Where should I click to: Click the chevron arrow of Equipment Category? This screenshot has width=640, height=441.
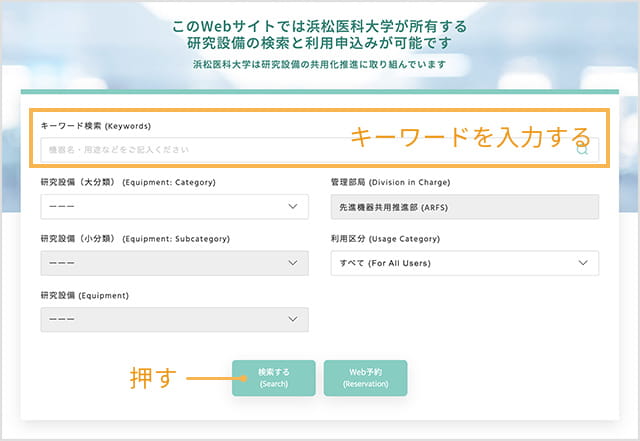292,206
